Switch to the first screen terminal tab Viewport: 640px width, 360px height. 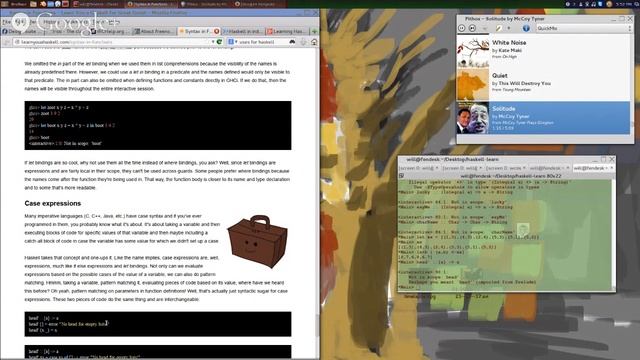[x=419, y=168]
